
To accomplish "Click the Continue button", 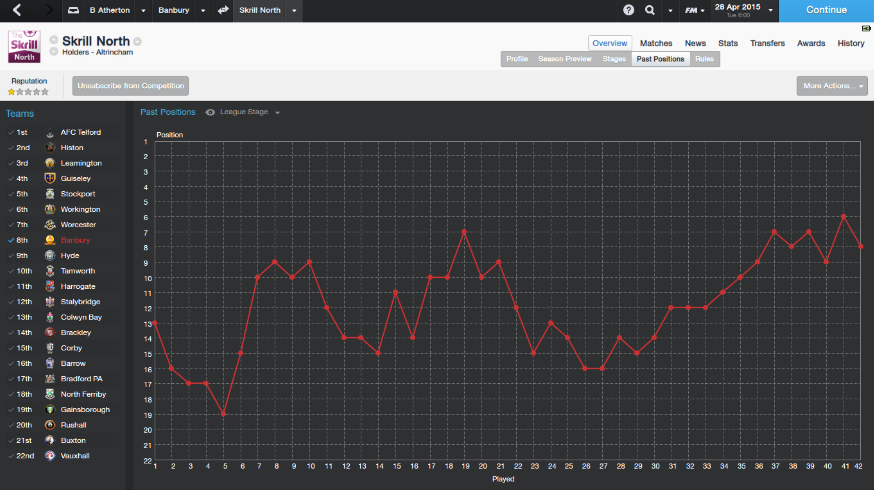I will pos(826,11).
